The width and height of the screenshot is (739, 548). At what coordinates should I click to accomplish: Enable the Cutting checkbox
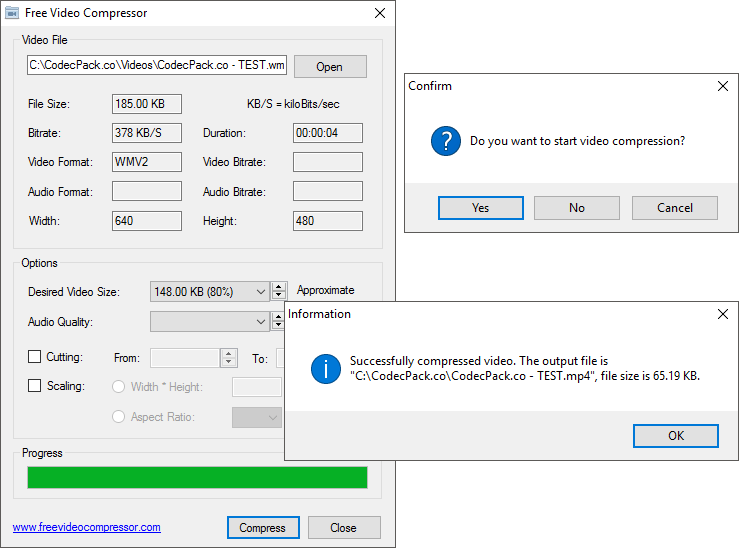(x=34, y=356)
